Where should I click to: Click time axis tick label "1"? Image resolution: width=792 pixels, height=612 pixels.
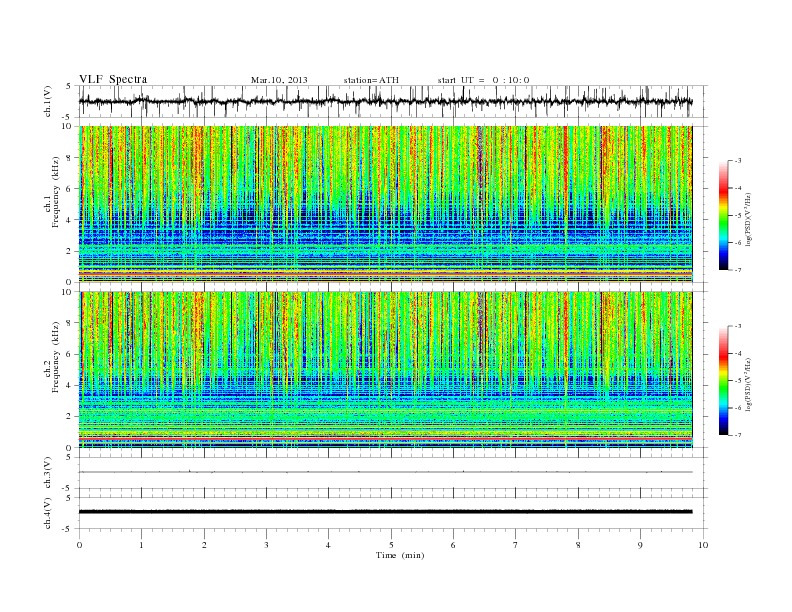141,545
